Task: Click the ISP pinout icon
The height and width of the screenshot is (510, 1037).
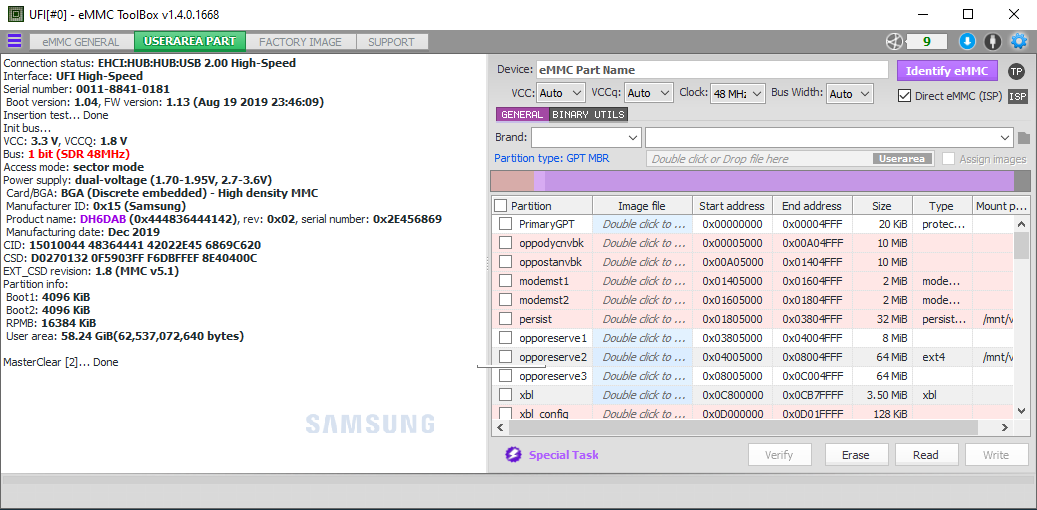Action: 1018,97
